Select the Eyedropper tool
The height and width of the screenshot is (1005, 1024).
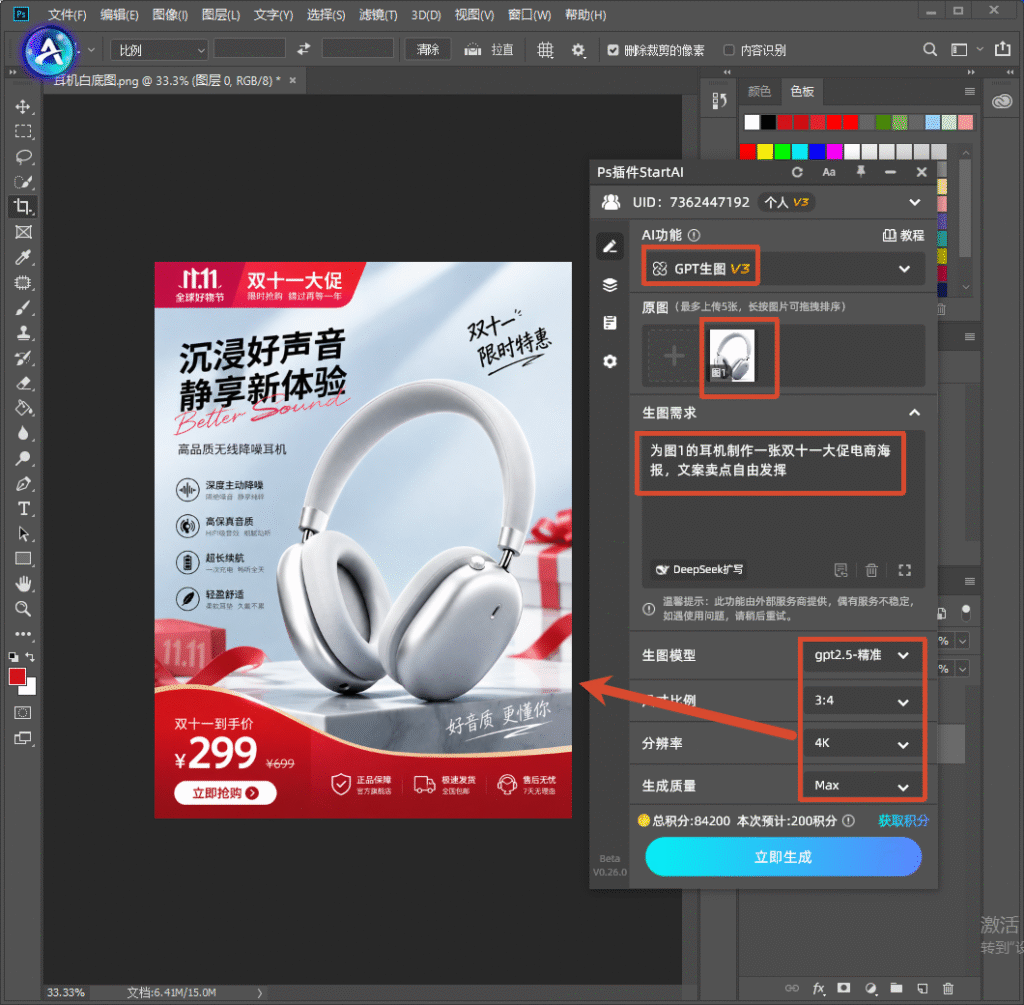click(23, 257)
